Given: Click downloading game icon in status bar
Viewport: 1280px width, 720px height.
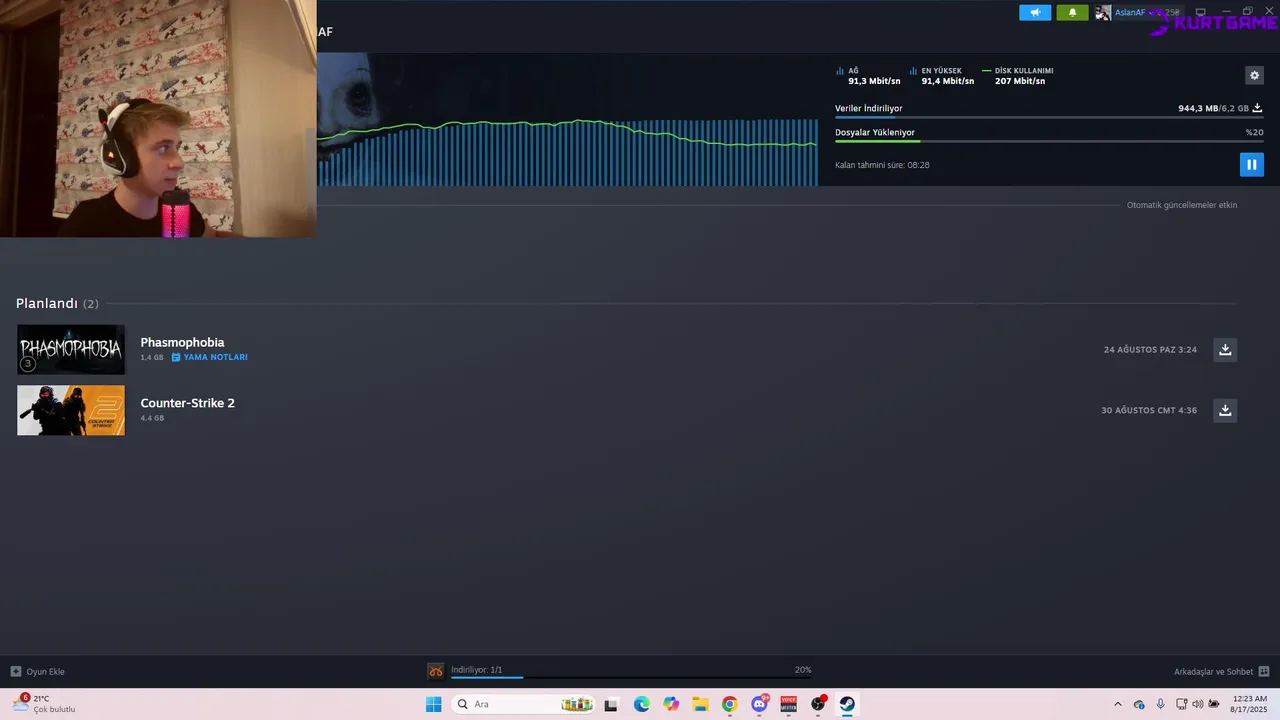Looking at the screenshot, I should (436, 671).
